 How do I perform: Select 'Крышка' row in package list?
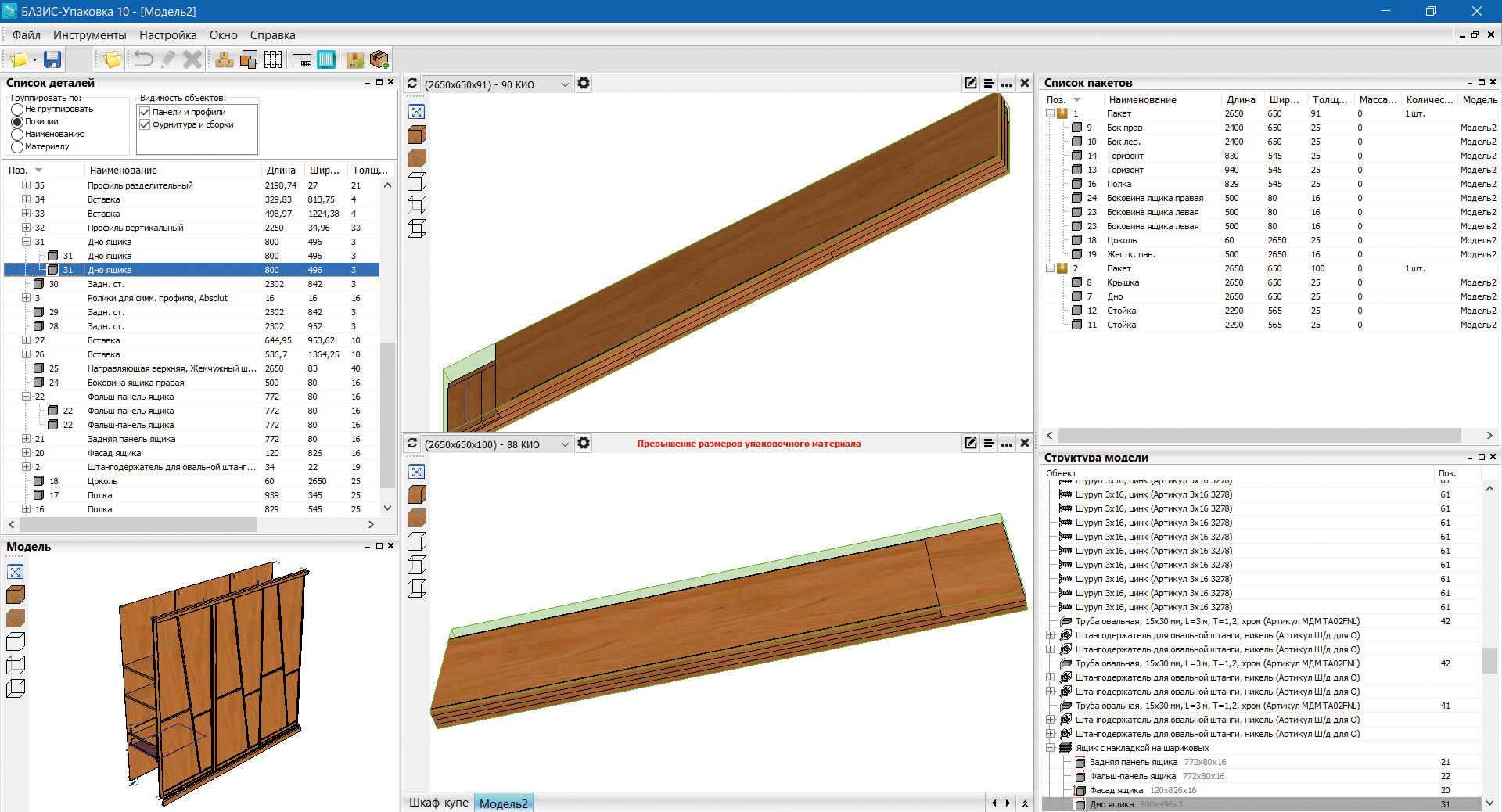(1123, 282)
